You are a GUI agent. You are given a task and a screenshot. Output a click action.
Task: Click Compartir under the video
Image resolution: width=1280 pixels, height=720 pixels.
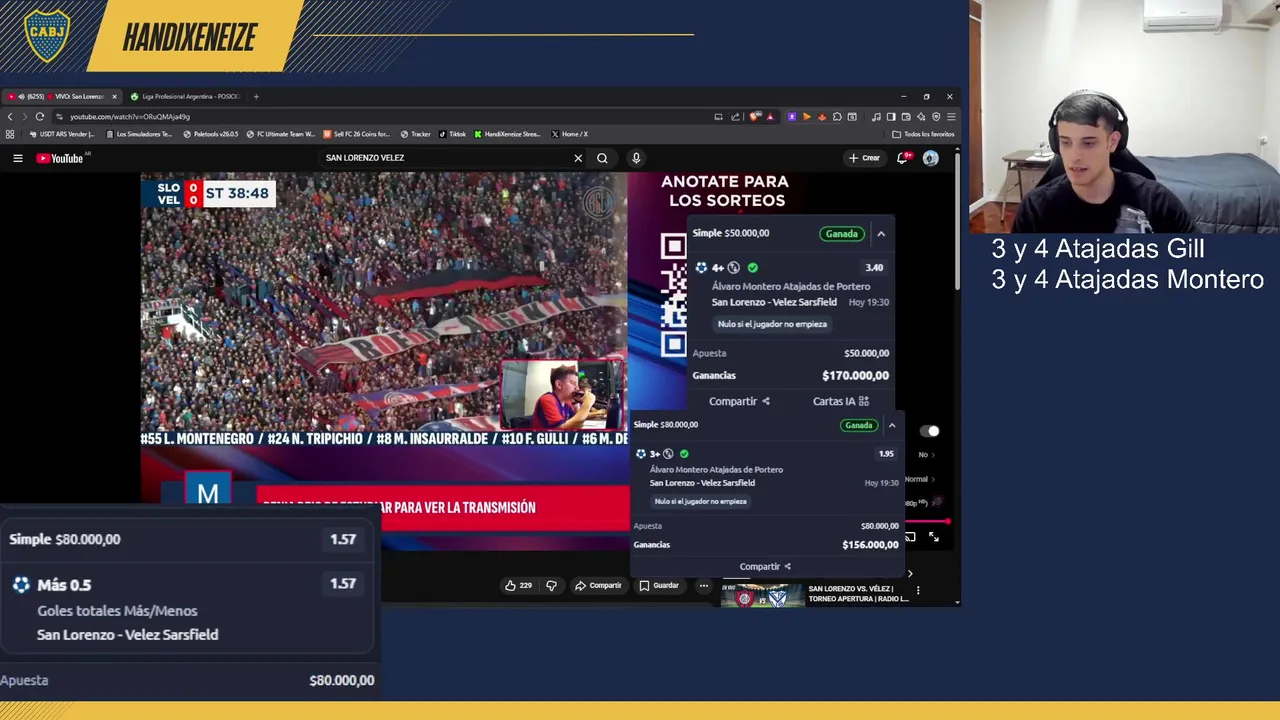598,585
